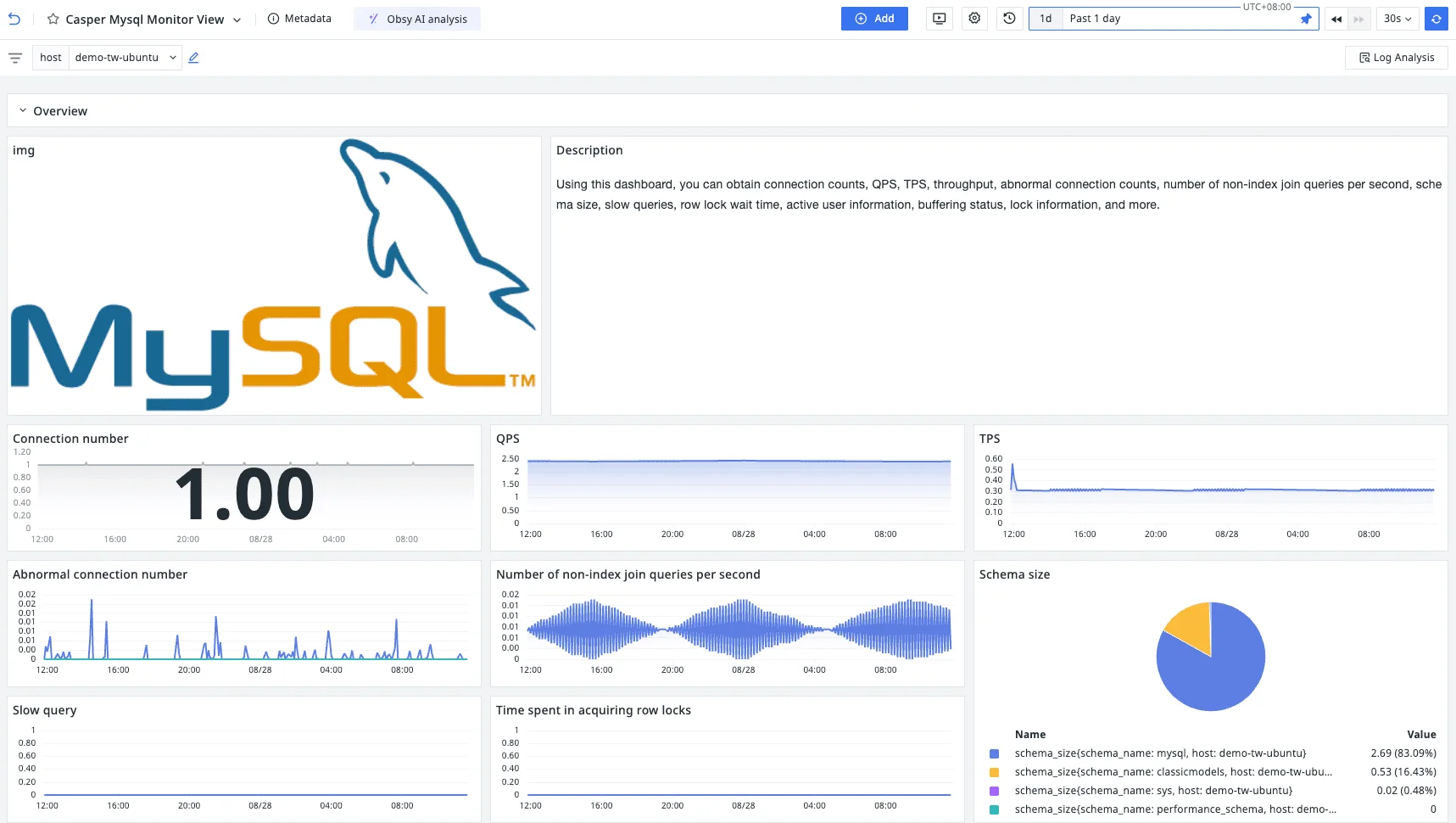Viewport: 1456px width, 823px height.
Task: Open the filter list icon
Action: (x=15, y=58)
